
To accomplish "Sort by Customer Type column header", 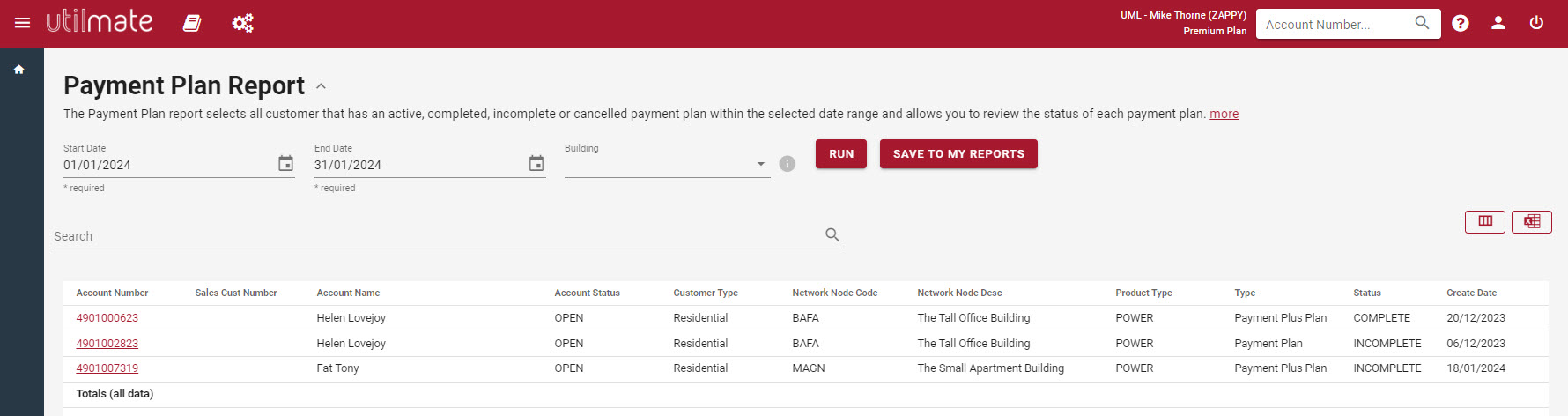I will tap(706, 293).
